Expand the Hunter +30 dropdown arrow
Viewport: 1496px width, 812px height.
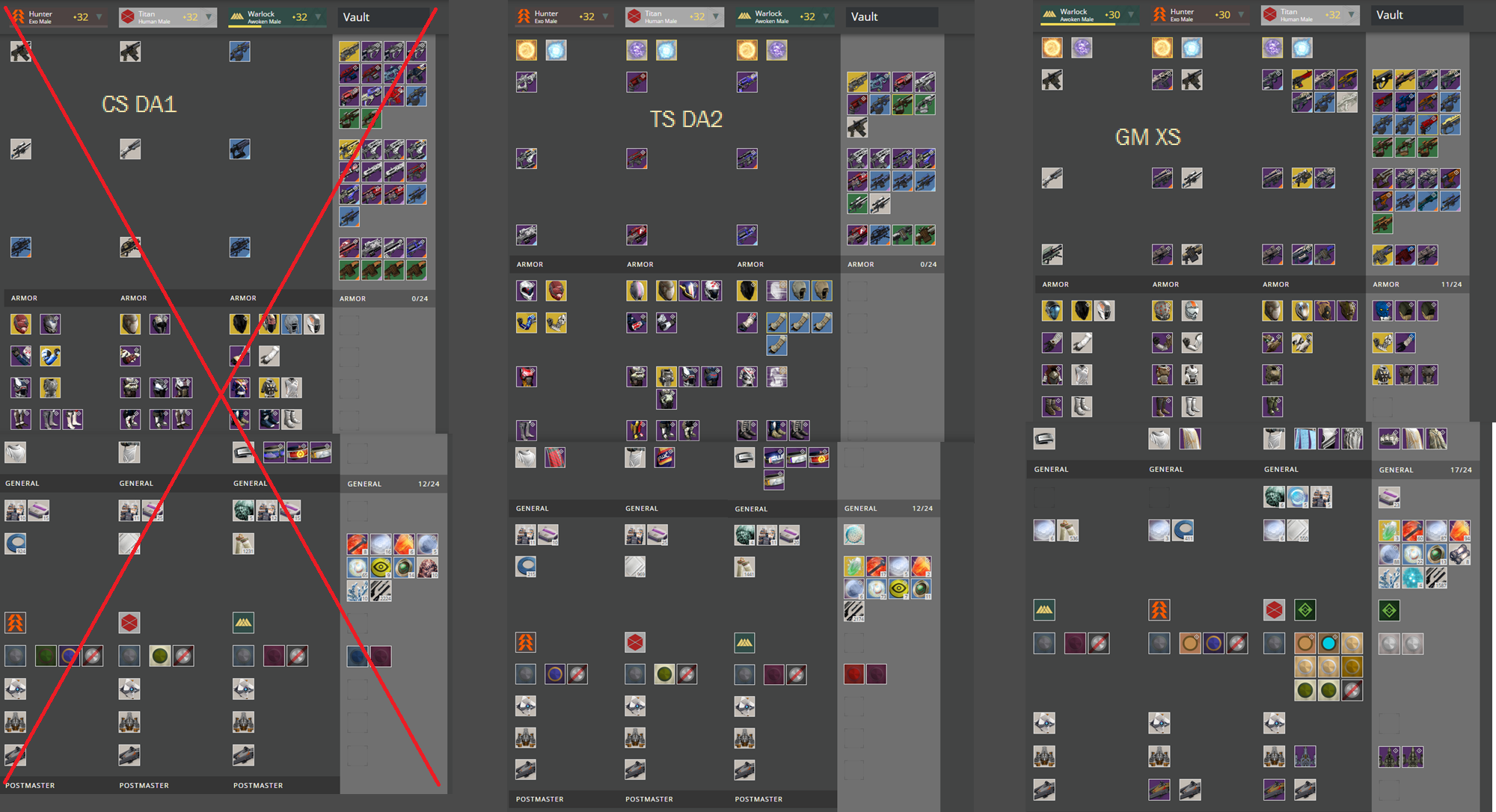[x=1241, y=14]
